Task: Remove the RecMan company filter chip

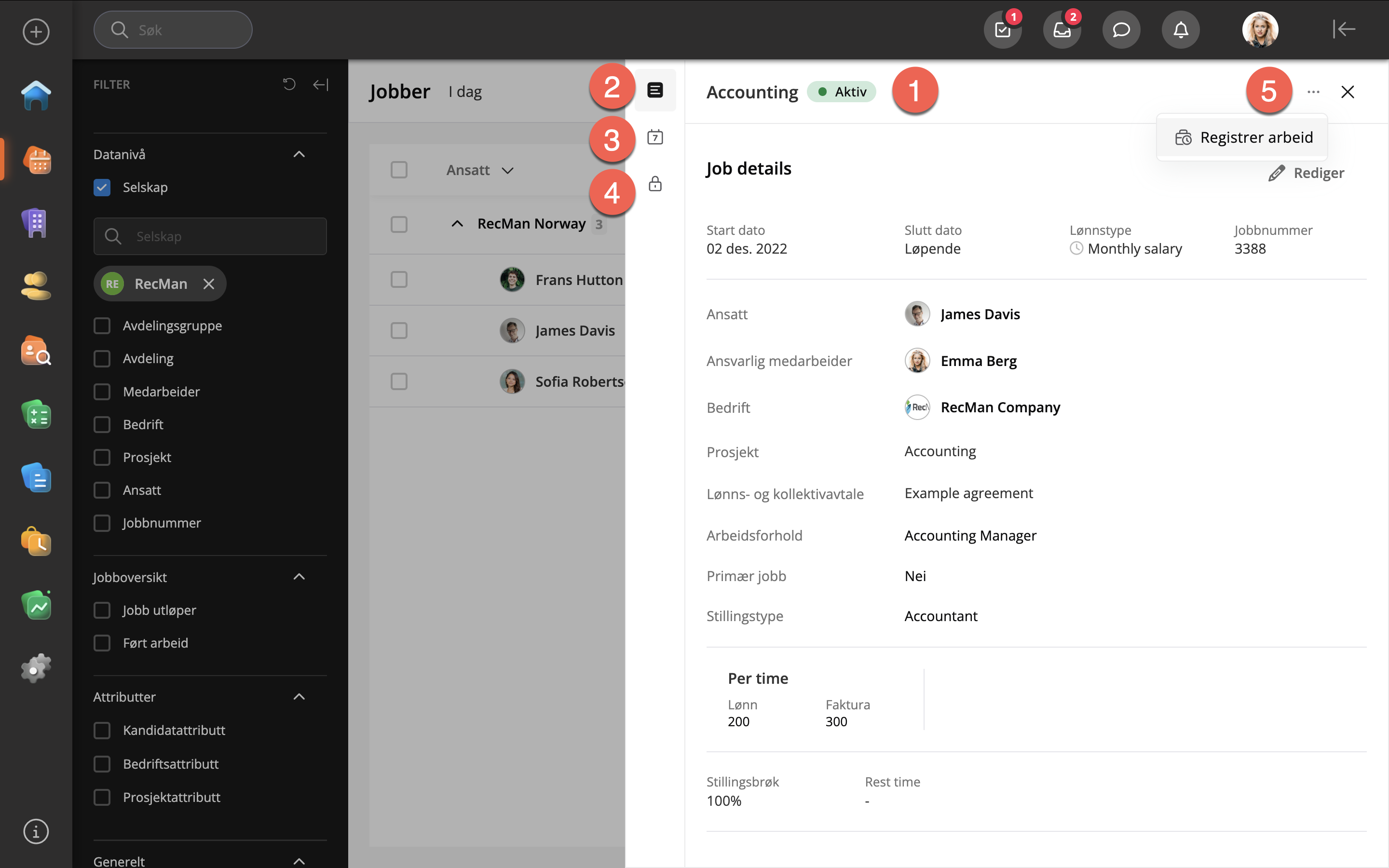Action: (x=209, y=284)
